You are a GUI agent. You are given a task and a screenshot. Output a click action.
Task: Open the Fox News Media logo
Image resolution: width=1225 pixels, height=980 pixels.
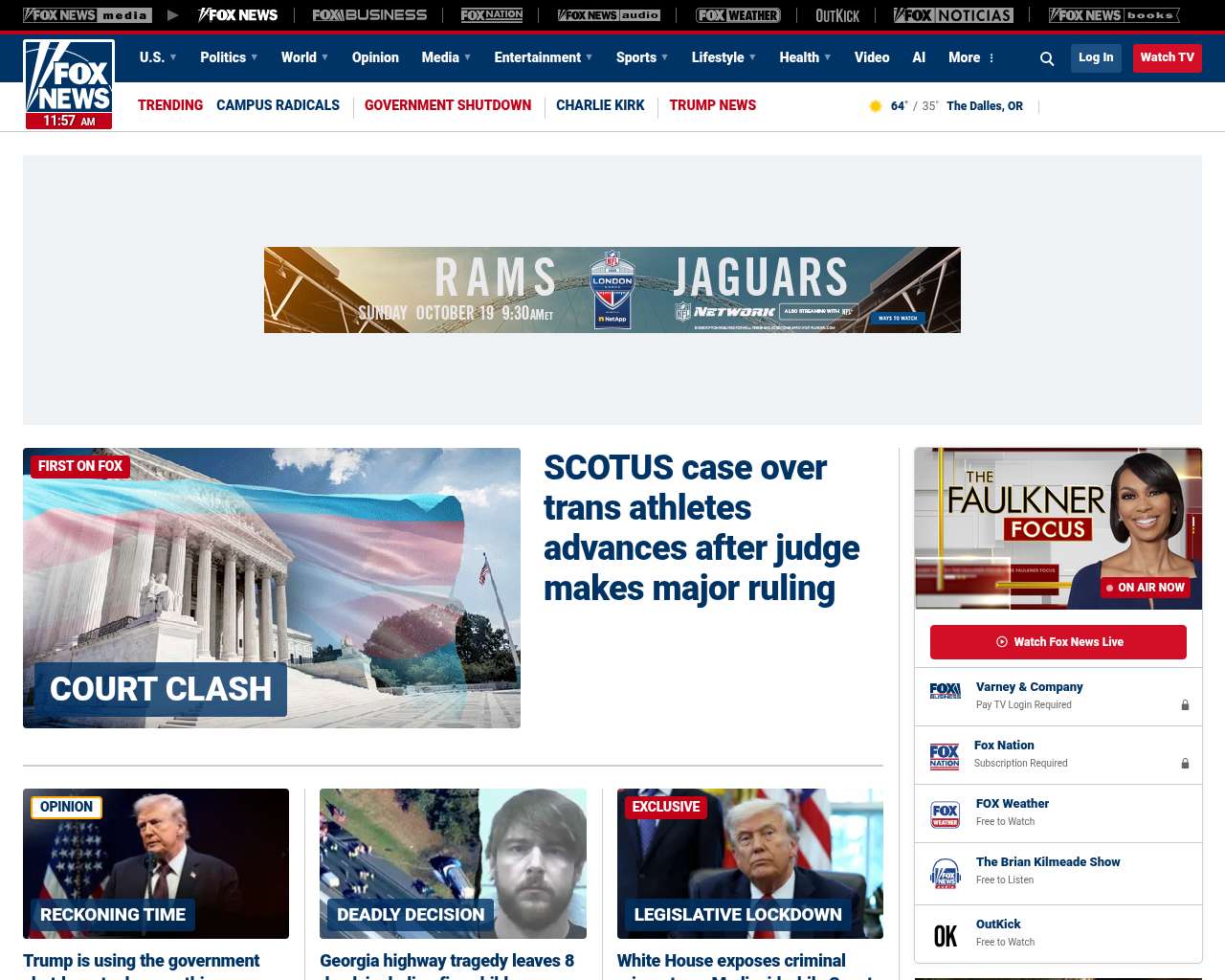[x=87, y=15]
